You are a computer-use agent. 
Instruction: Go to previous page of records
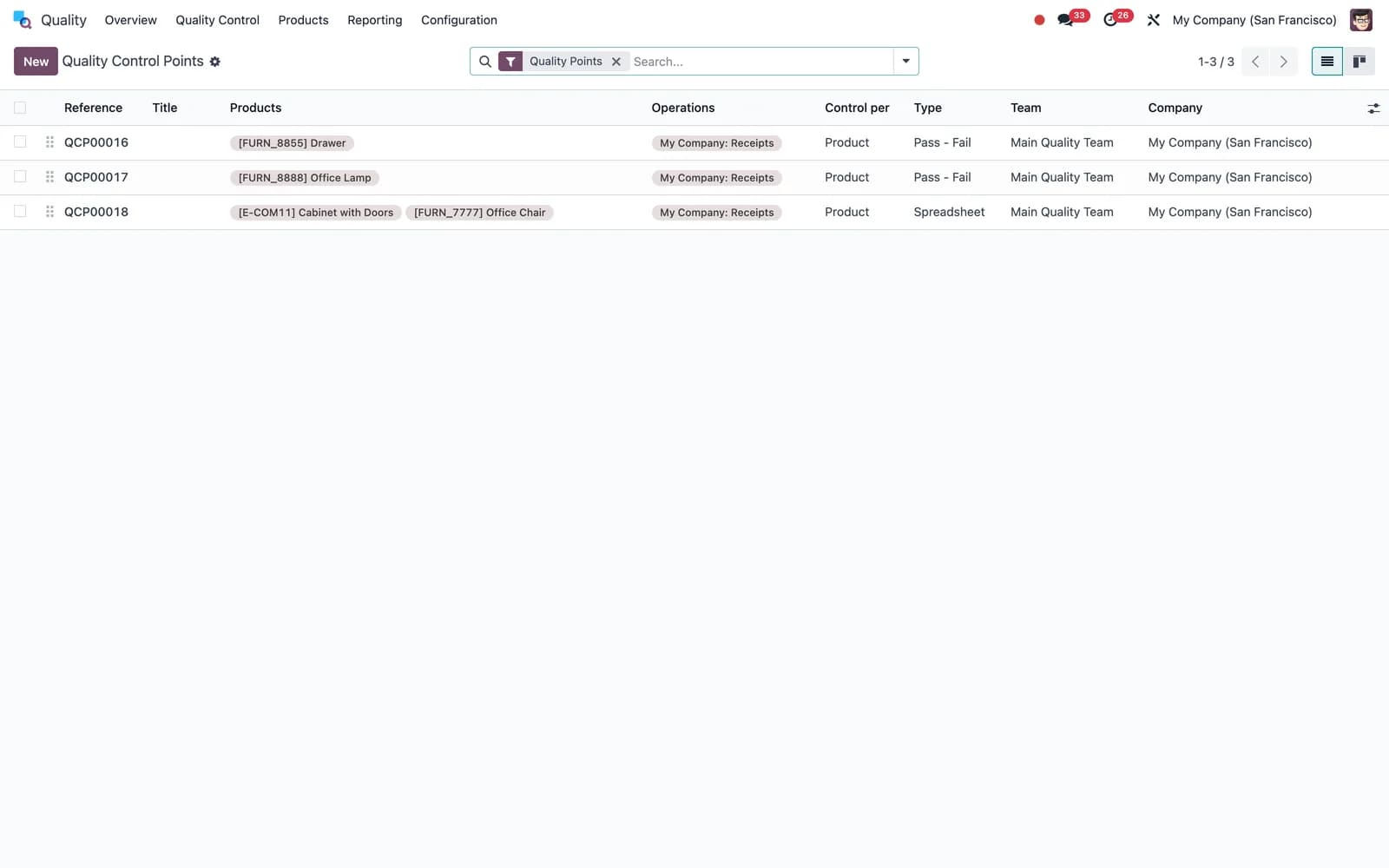pyautogui.click(x=1255, y=62)
